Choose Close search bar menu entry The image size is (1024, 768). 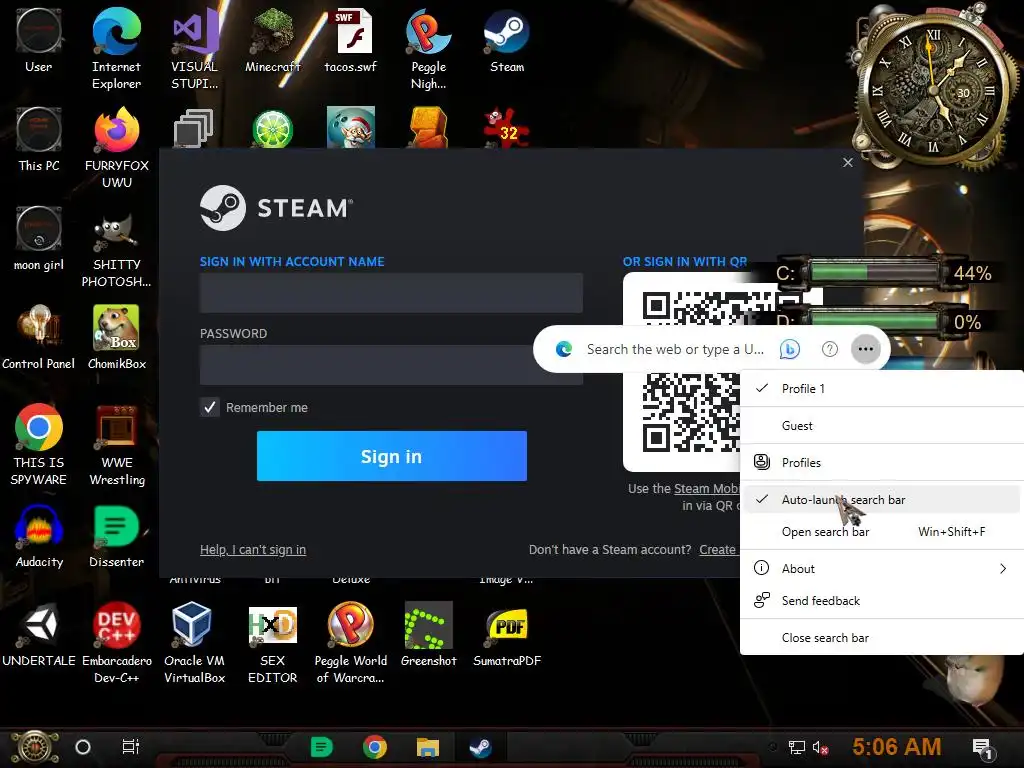(x=882, y=637)
